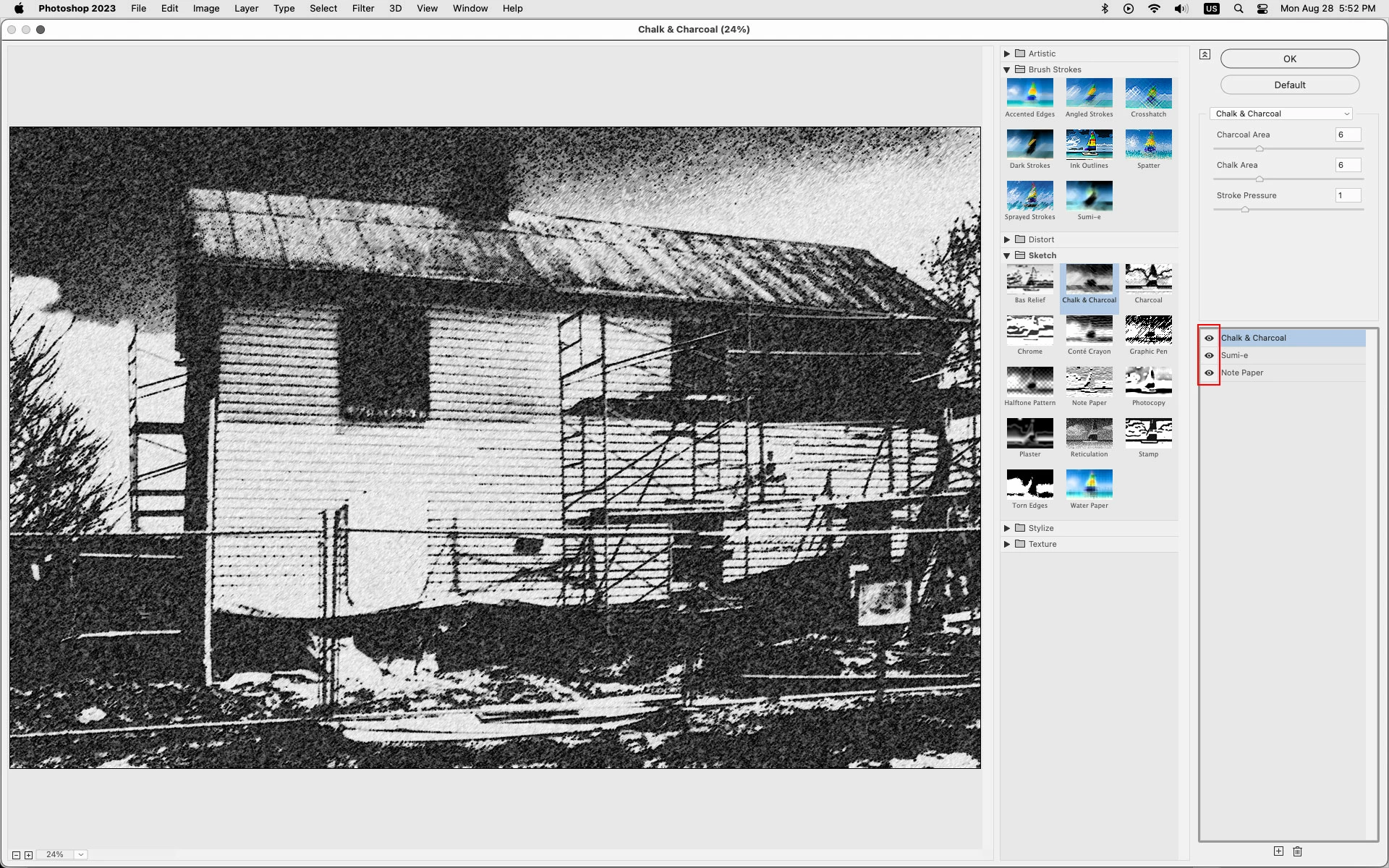1389x868 pixels.
Task: Click the Charcoal Area slider handle
Action: click(x=1260, y=149)
